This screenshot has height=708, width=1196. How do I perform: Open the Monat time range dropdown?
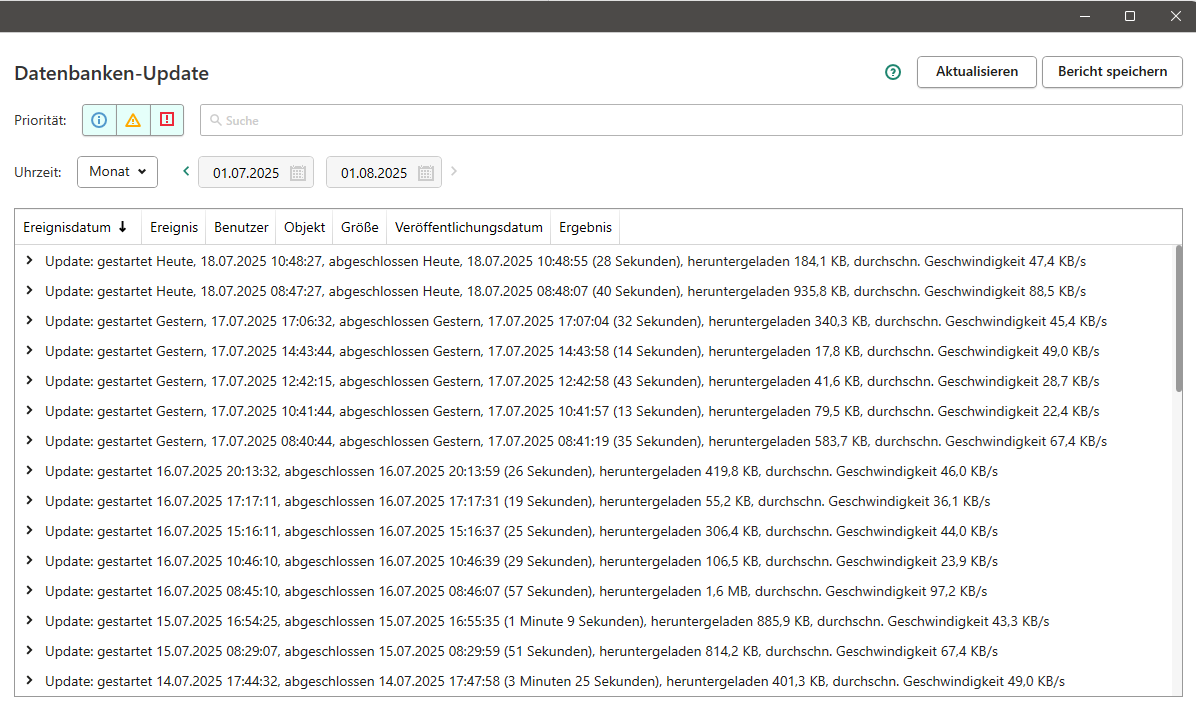(x=117, y=172)
